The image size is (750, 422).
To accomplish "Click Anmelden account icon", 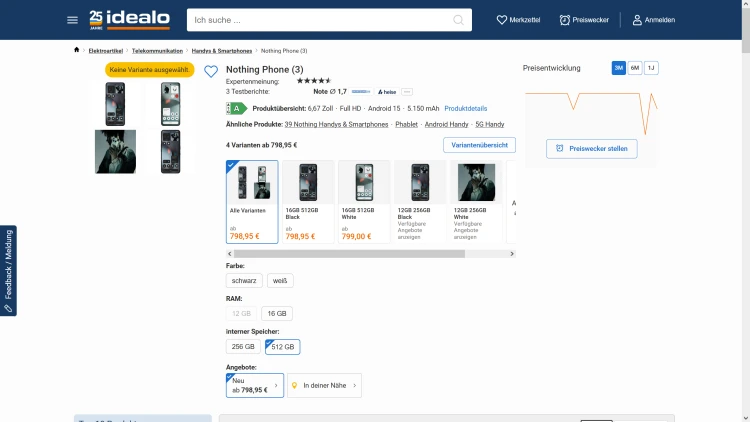I will 653,20.
